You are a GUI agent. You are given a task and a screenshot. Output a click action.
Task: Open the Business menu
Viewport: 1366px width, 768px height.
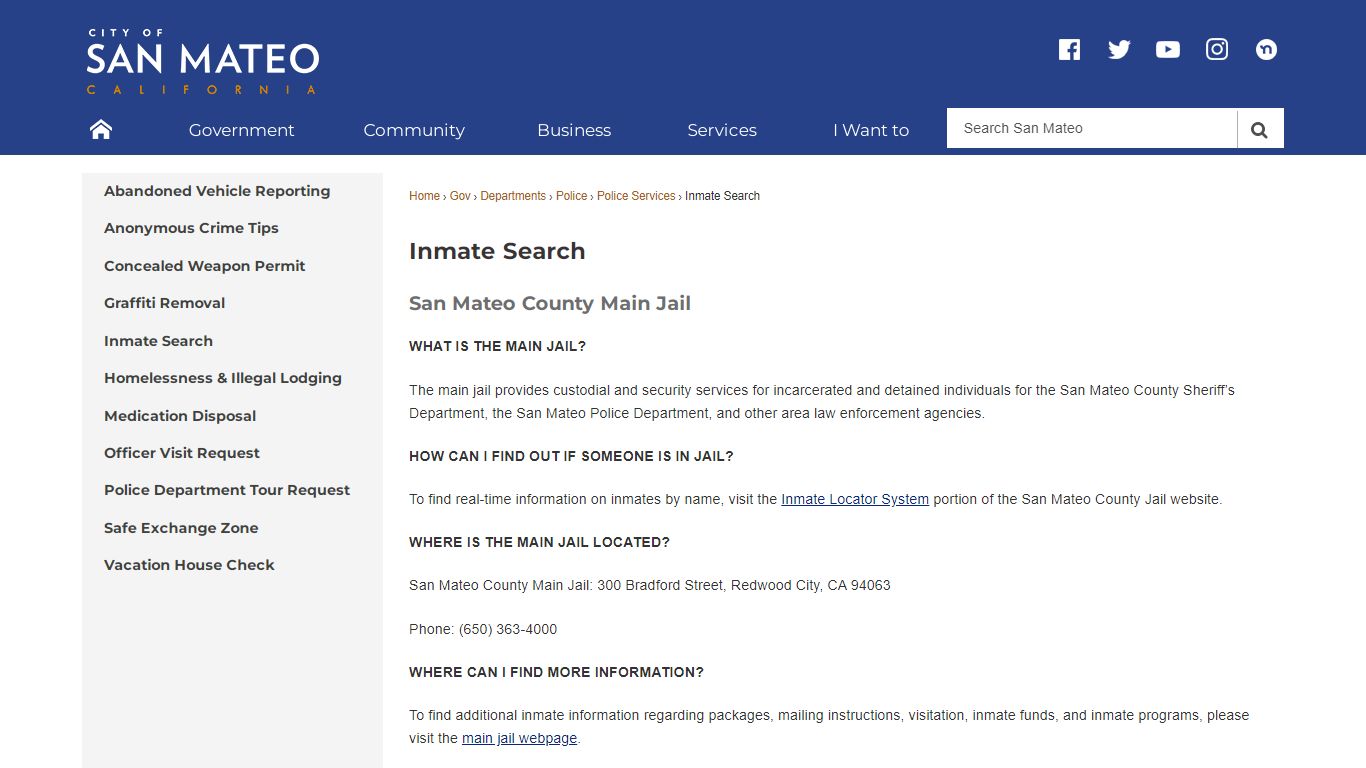click(574, 130)
